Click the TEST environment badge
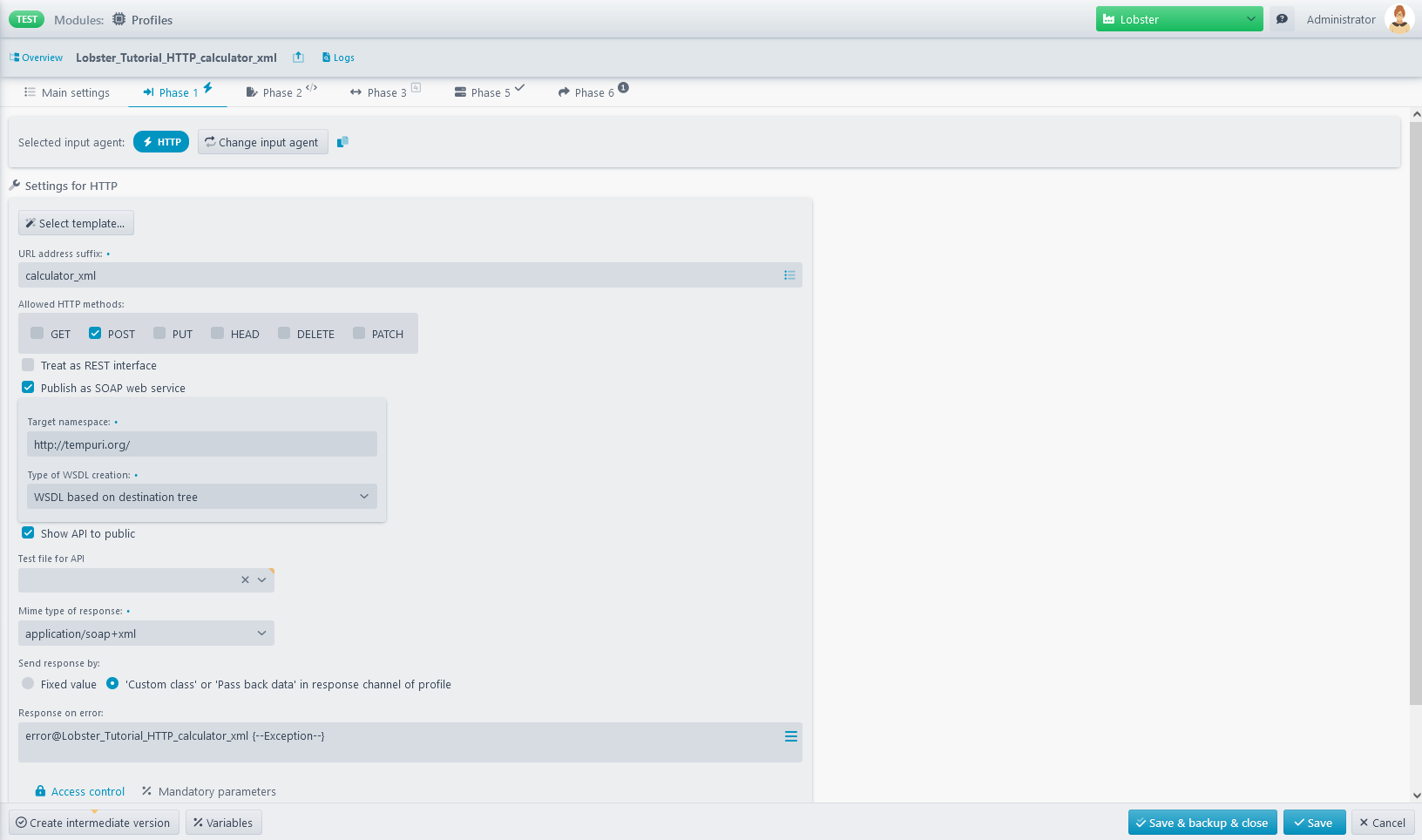Screen dimensions: 1422x840 coord(27,19)
